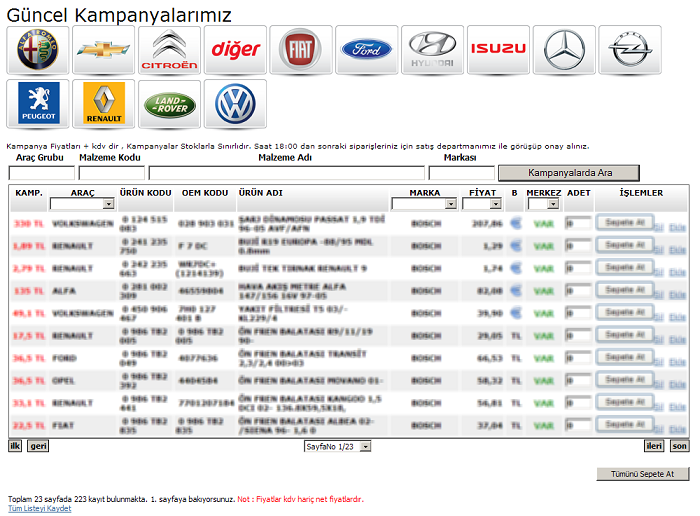Focus the Araç Grubu search field

[42, 173]
